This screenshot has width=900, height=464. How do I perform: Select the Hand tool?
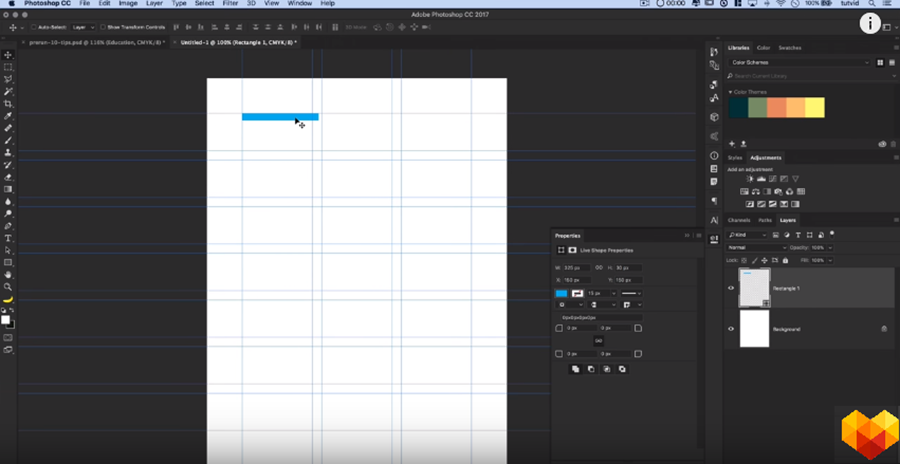(8, 274)
